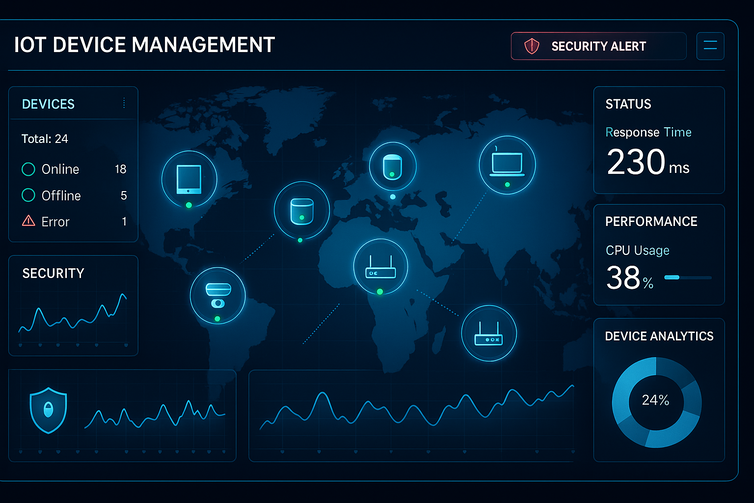Open the hamburger menu in top right
Screen dimensions: 754x503
pyautogui.click(x=711, y=46)
